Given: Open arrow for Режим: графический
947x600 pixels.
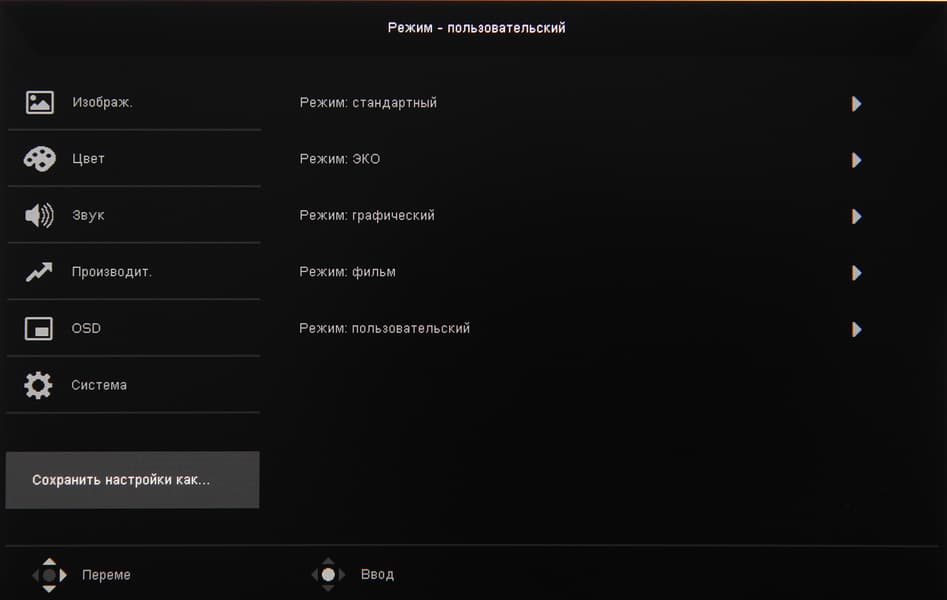Looking at the screenshot, I should [x=856, y=216].
